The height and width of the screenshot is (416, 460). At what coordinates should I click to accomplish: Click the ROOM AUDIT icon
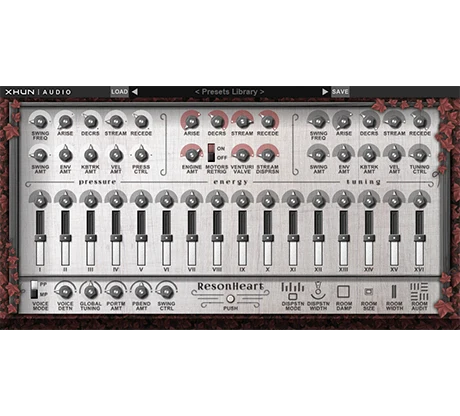pyautogui.click(x=419, y=292)
